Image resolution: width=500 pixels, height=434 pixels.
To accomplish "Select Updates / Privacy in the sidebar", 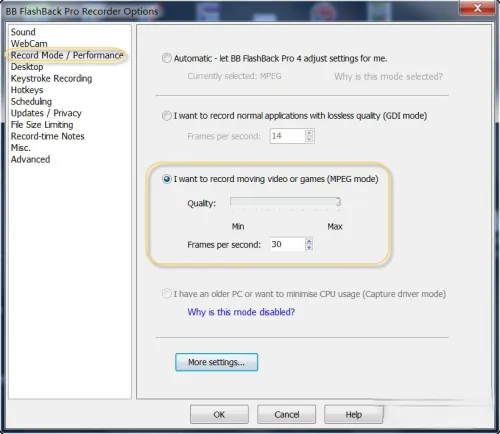I will (x=46, y=113).
